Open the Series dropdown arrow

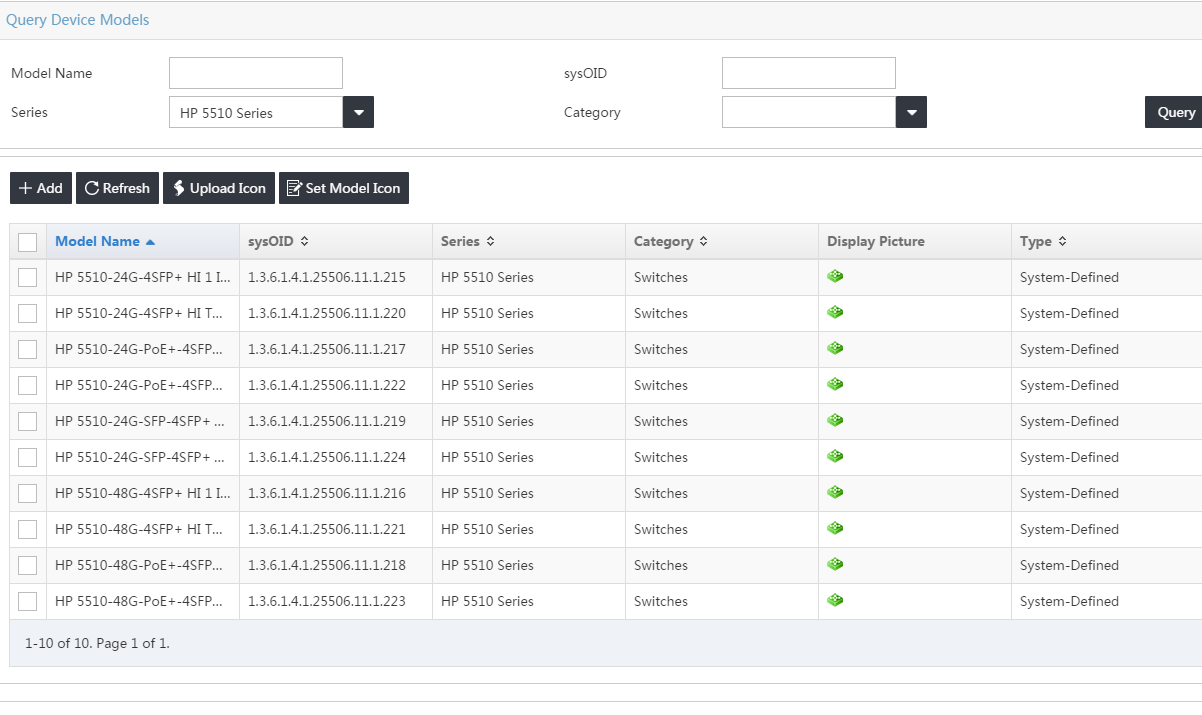click(x=358, y=112)
